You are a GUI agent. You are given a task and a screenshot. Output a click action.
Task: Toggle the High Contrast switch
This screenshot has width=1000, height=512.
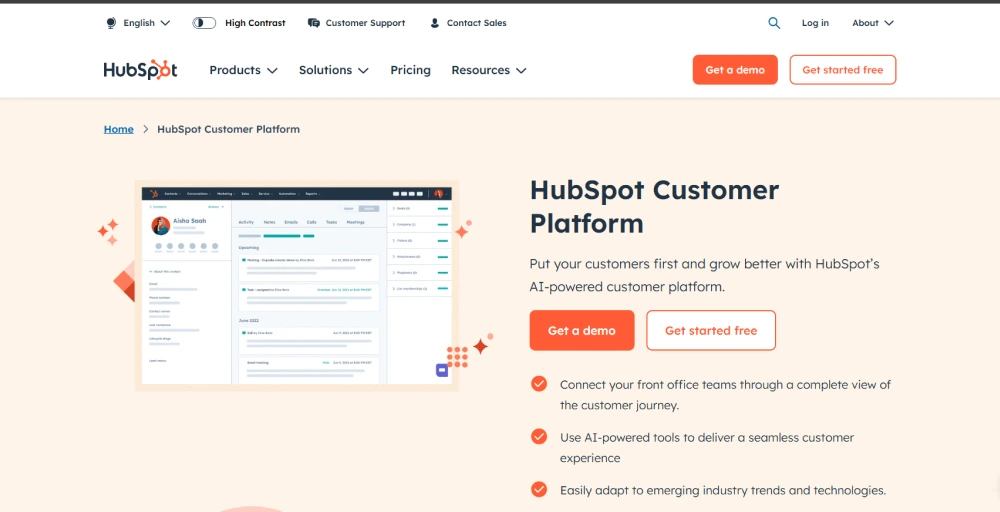(x=204, y=23)
